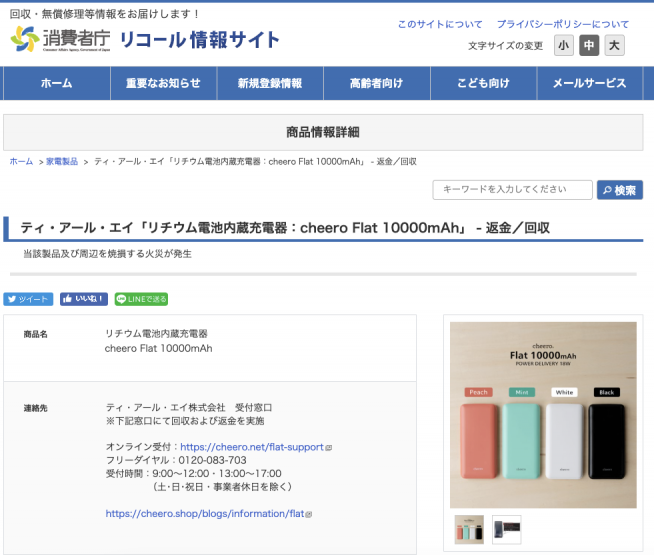
Task: Click ティ・アール・エイ株式会社 受付窓口 text
Action: (x=189, y=407)
